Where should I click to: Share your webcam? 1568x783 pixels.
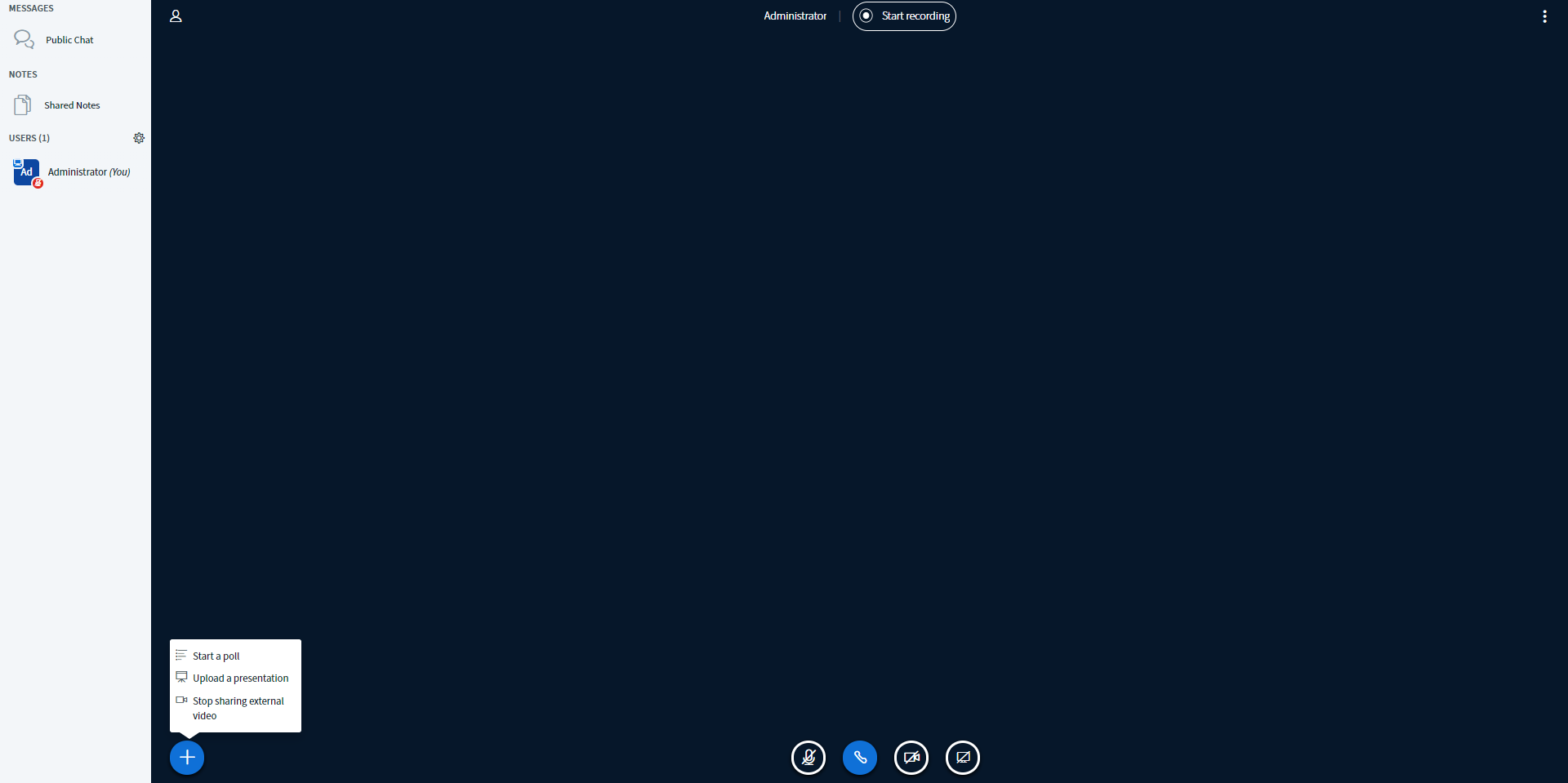(x=911, y=757)
